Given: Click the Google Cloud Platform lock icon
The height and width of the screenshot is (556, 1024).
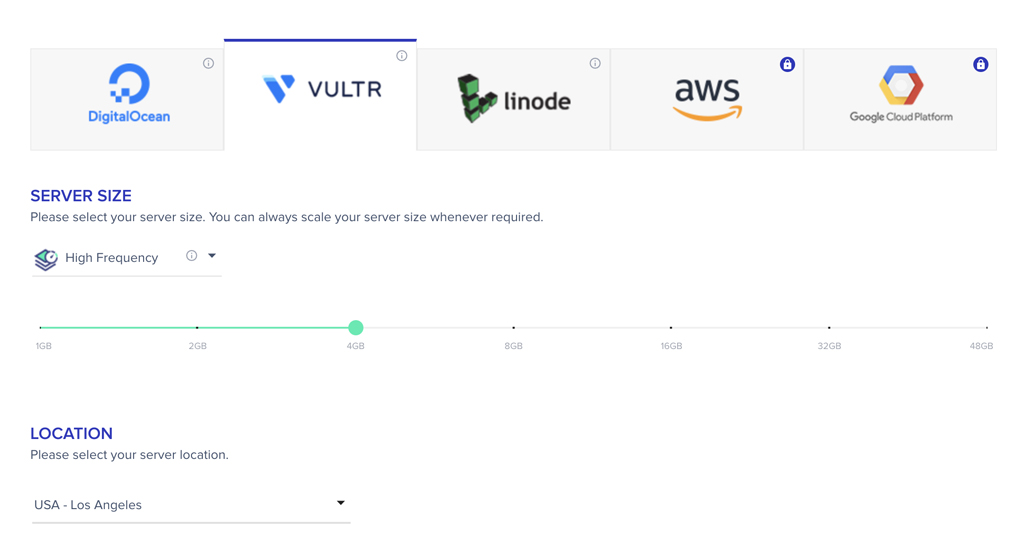Looking at the screenshot, I should pyautogui.click(x=980, y=64).
